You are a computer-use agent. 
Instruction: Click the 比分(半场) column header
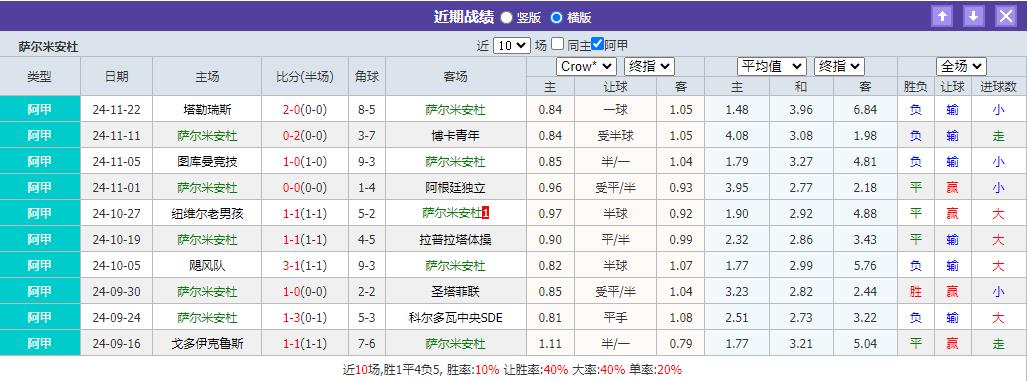click(305, 77)
